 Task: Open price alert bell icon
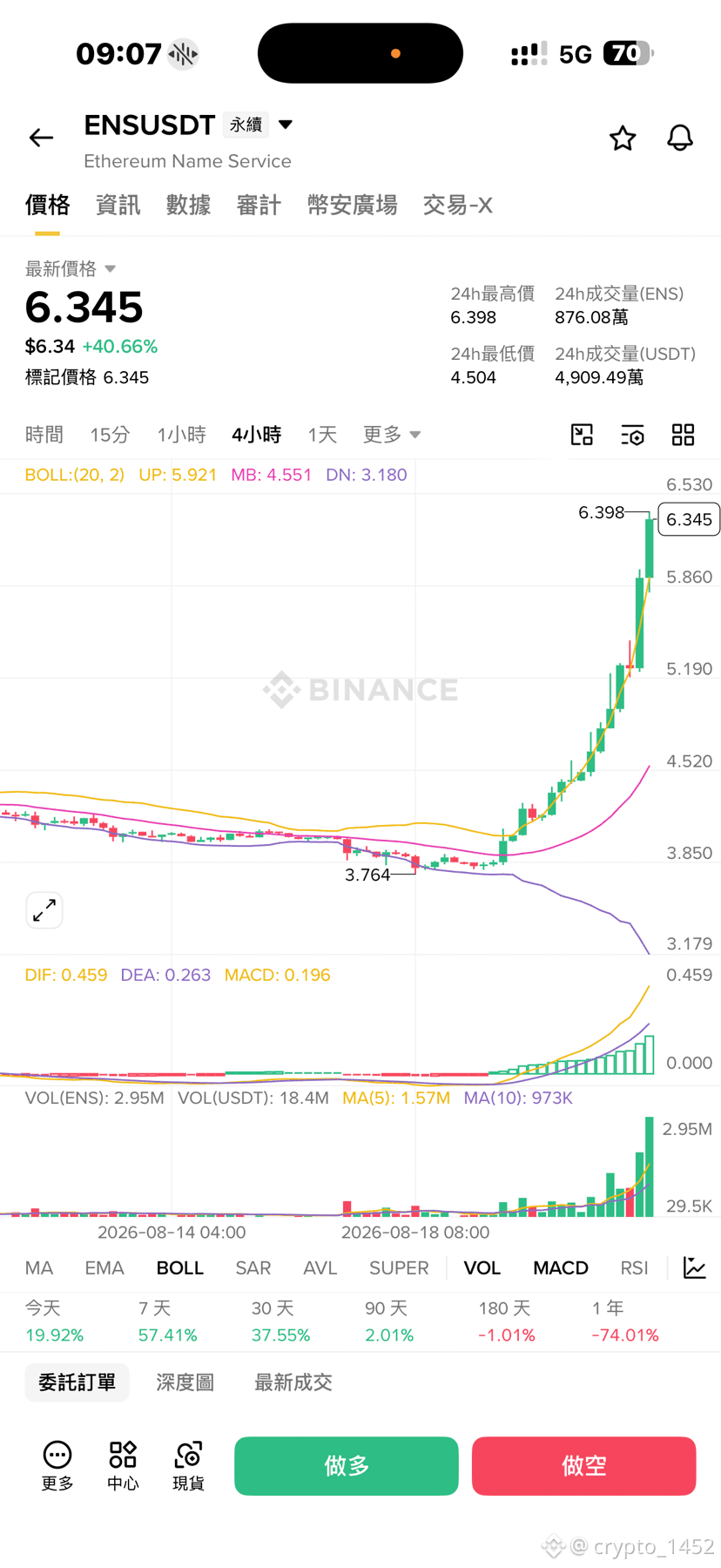(x=680, y=138)
